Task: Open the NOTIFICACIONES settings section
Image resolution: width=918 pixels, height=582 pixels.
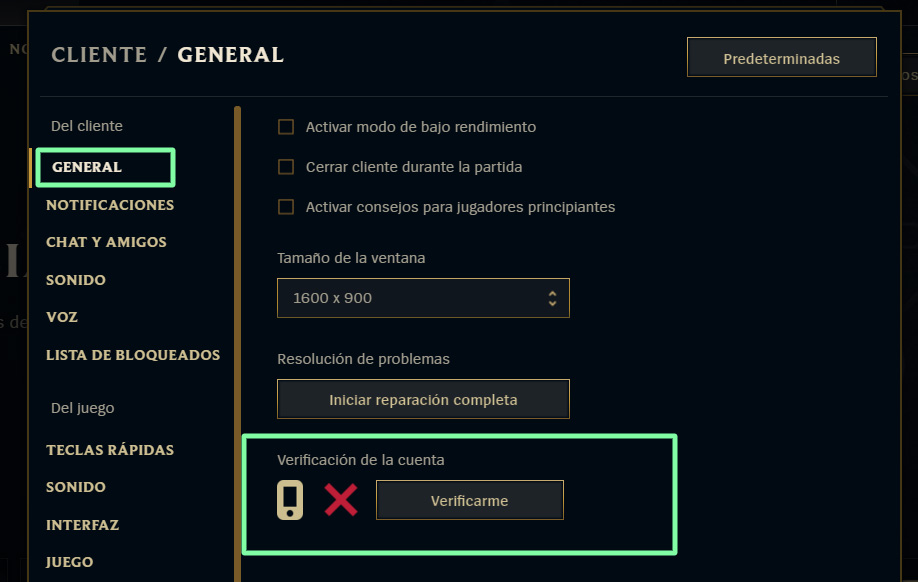Action: (110, 205)
